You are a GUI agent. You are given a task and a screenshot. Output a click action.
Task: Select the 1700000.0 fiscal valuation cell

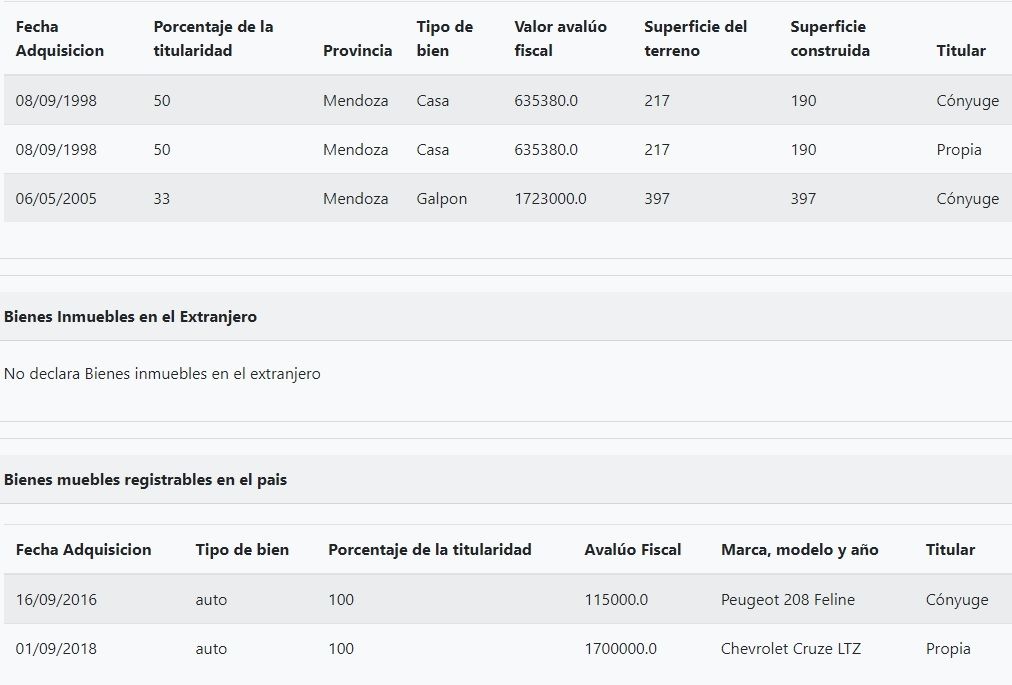click(x=620, y=649)
